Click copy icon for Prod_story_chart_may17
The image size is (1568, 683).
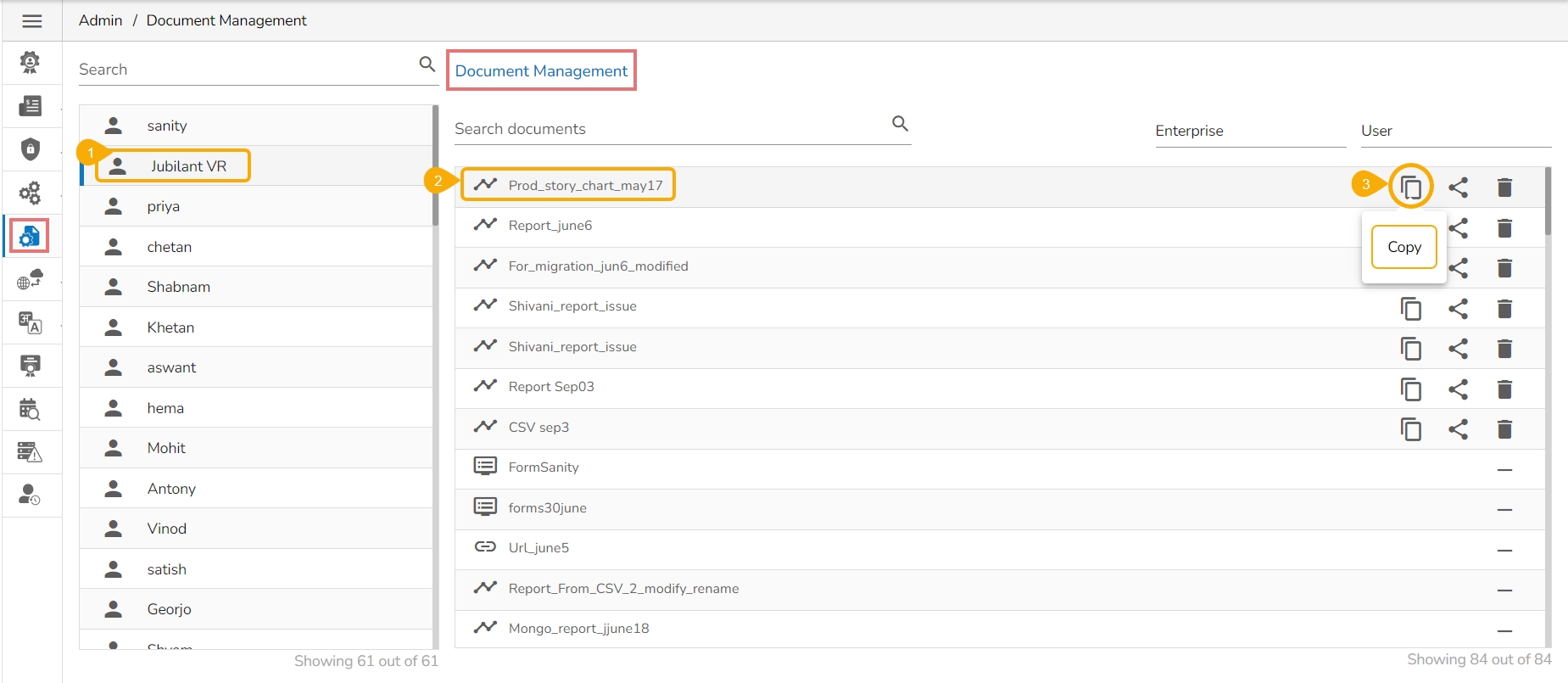(1410, 187)
